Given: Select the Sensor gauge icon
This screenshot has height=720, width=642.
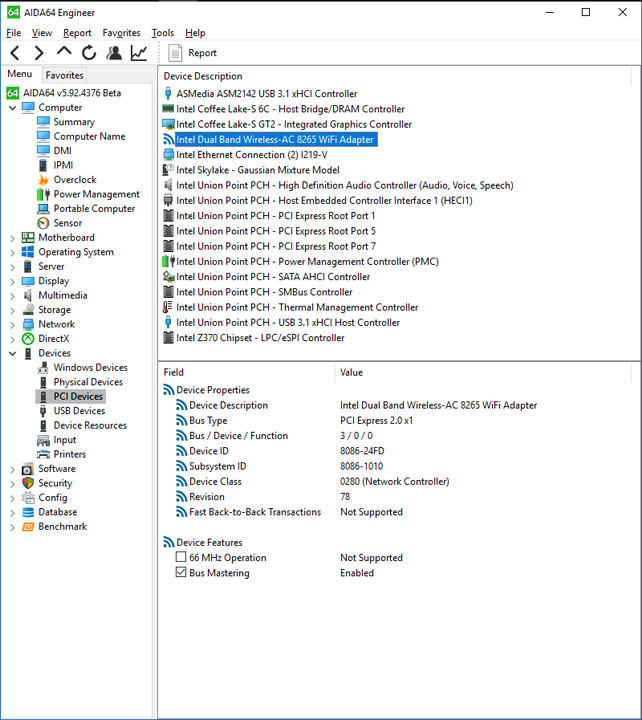Looking at the screenshot, I should pos(43,223).
